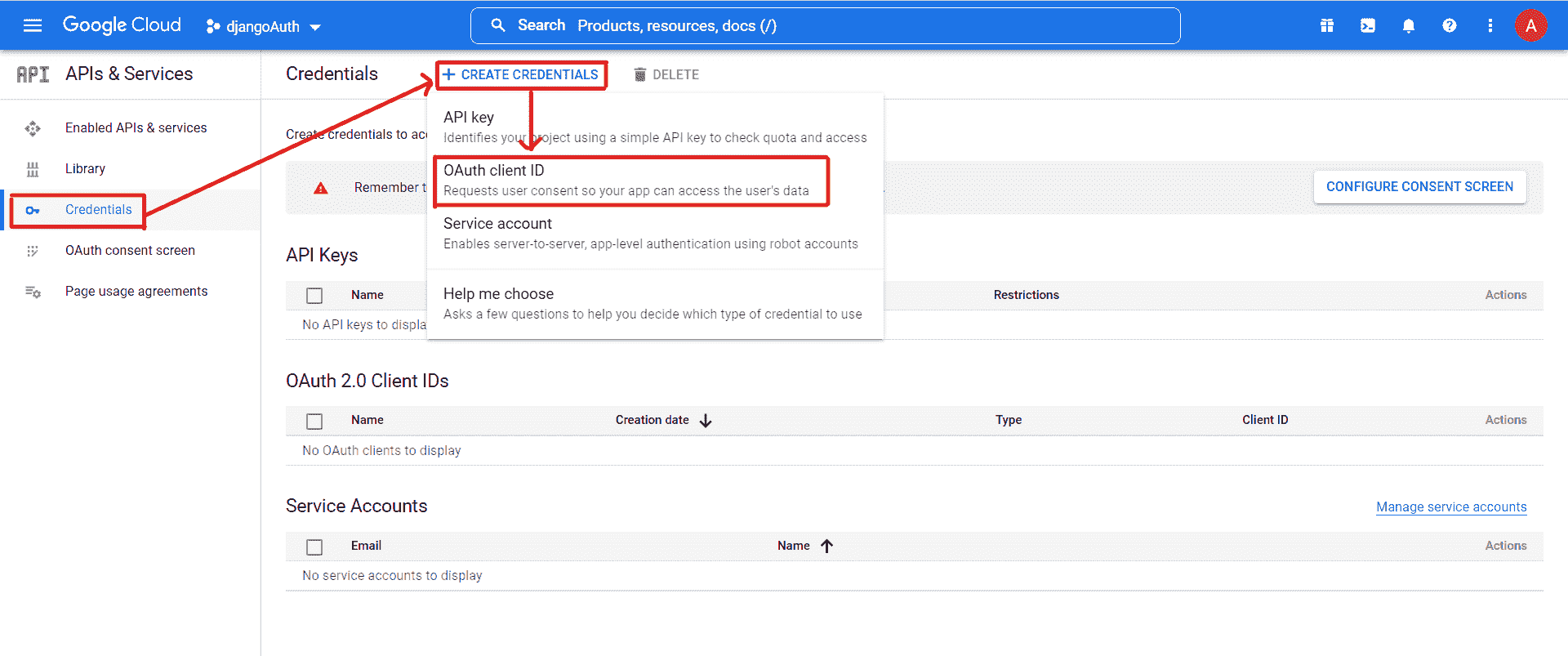Click the Service Accounts Name sort arrow

click(826, 546)
